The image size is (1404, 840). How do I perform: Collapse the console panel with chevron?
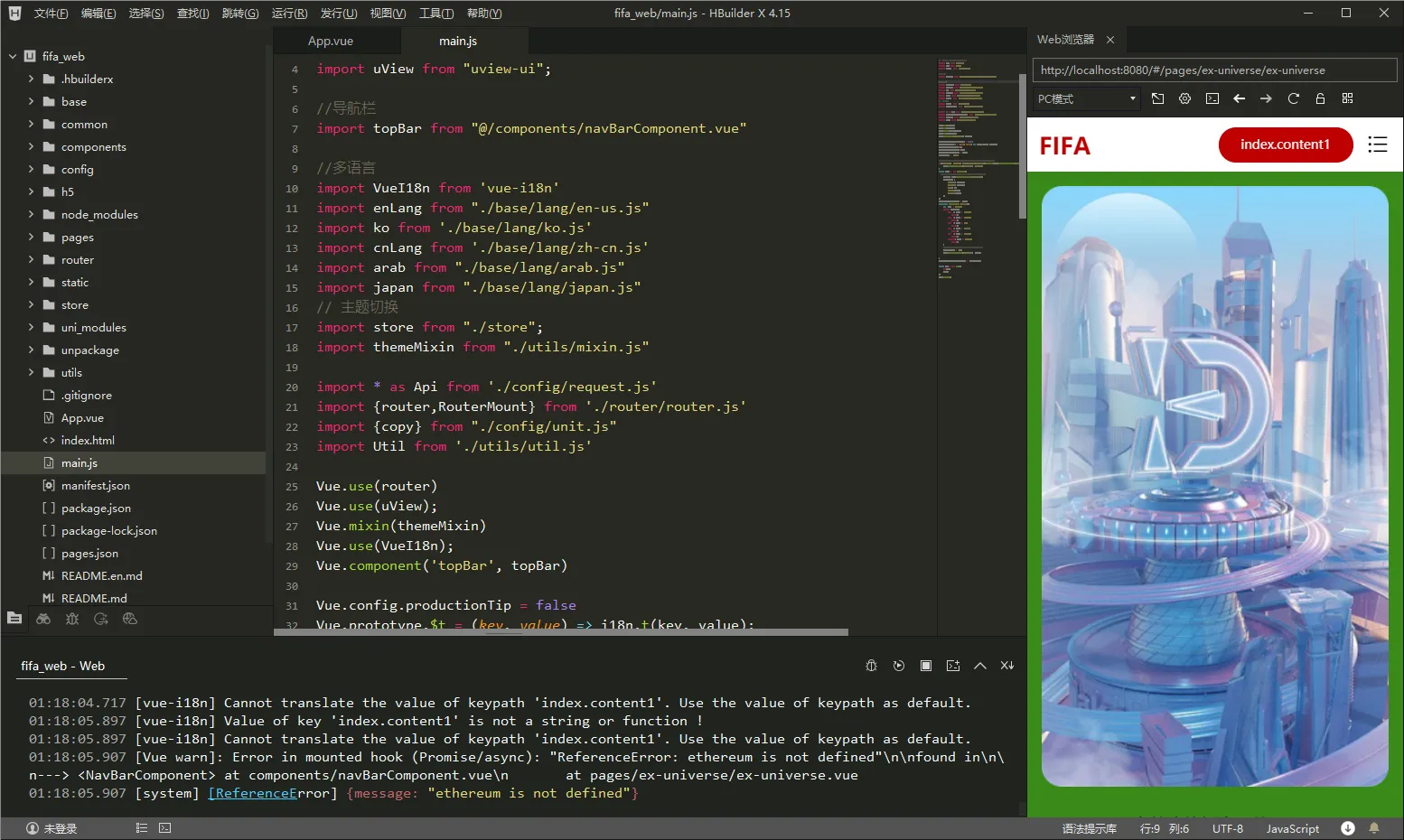[x=979, y=666]
